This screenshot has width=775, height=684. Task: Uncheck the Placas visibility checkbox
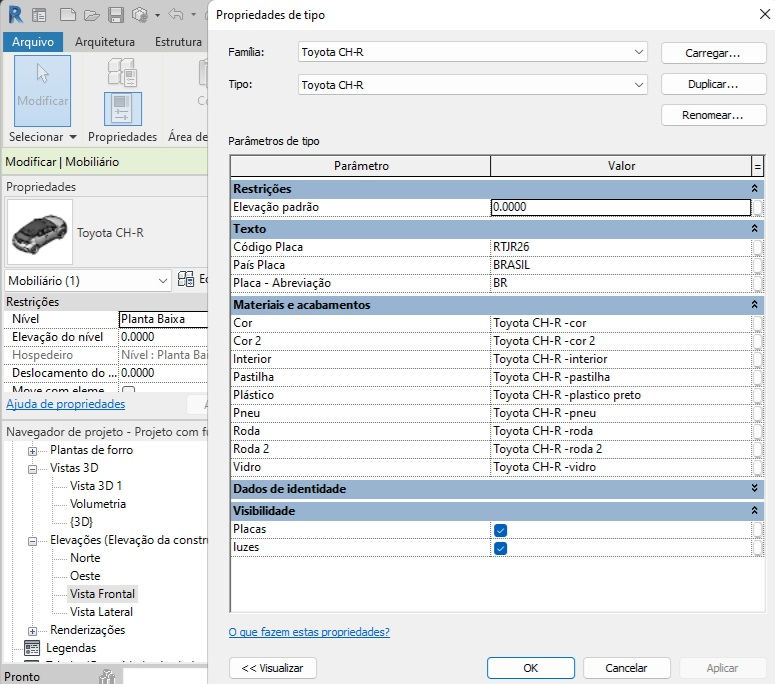pyautogui.click(x=500, y=530)
